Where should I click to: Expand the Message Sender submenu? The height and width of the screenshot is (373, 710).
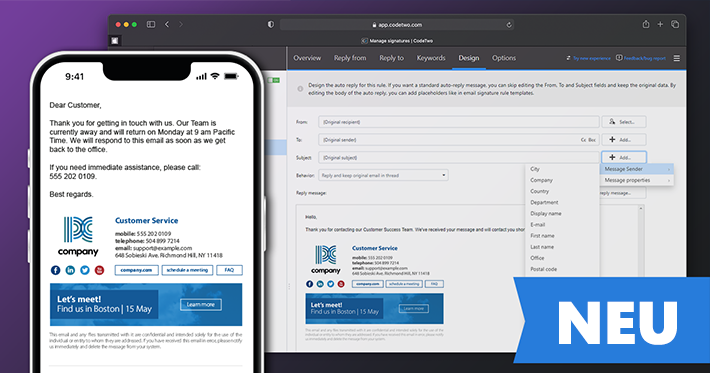(x=637, y=169)
